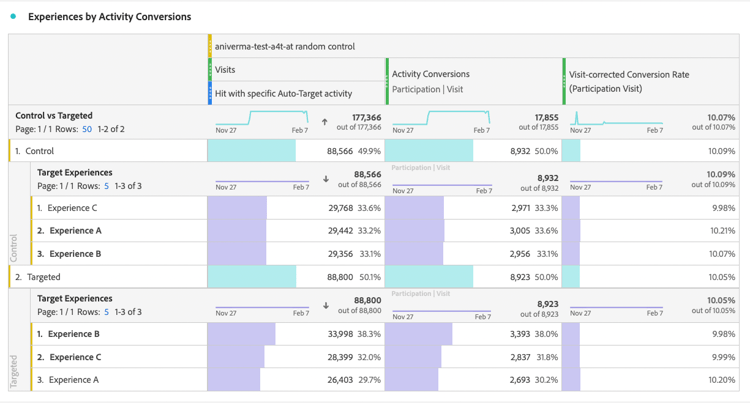Select the aniverma-test-a4t-at random control header
Screen dimensions: 750x403
[x=284, y=46]
